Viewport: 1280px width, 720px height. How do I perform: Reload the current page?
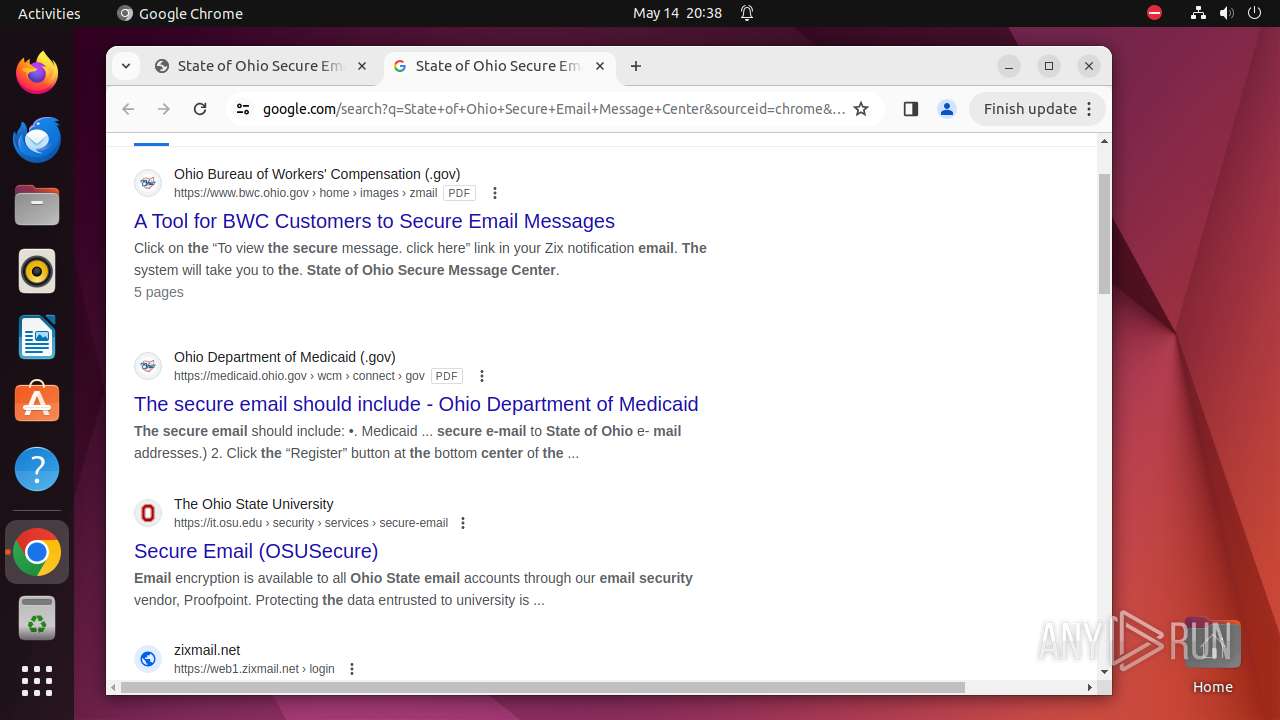click(200, 109)
